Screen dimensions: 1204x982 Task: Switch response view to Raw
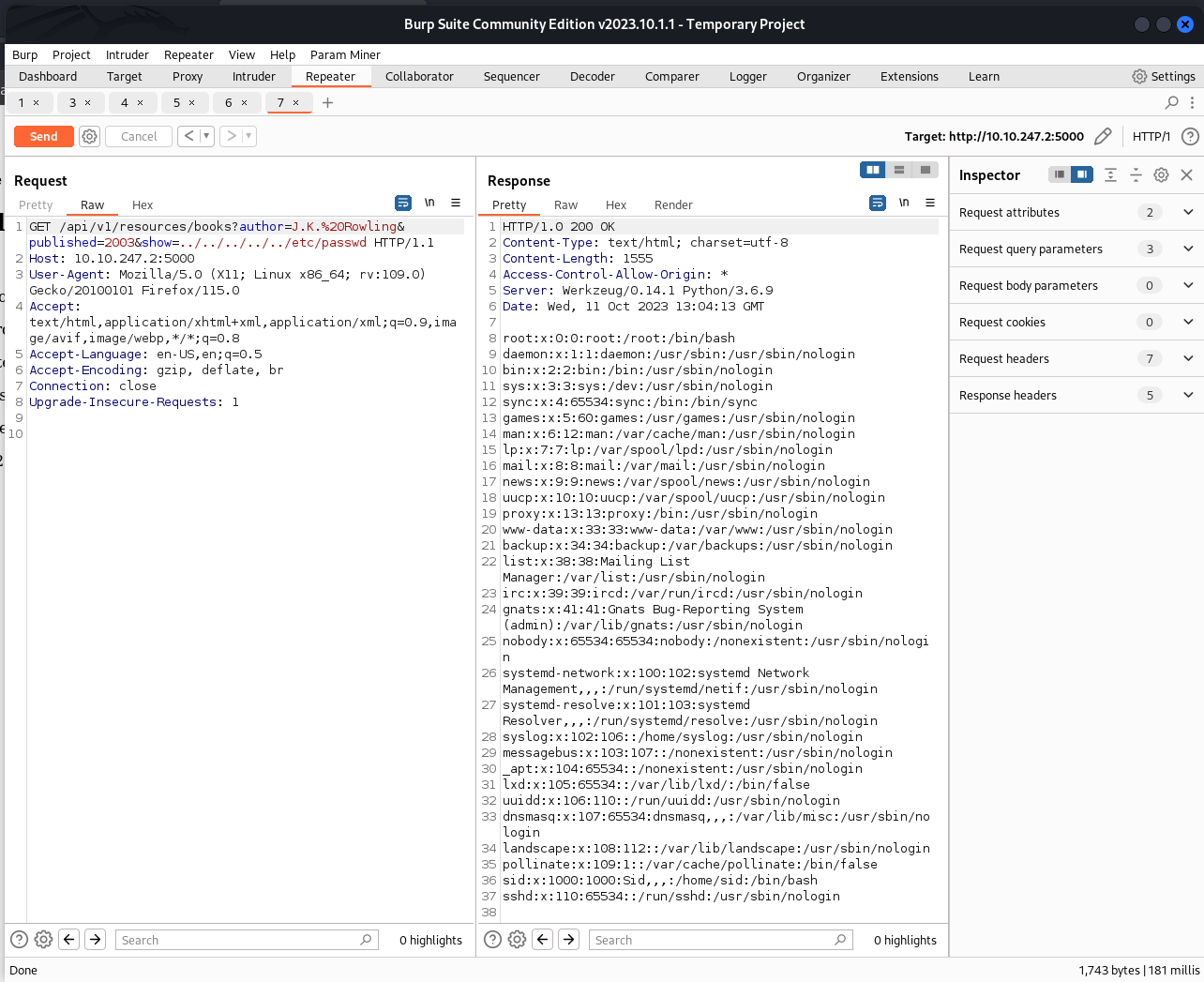(x=565, y=204)
